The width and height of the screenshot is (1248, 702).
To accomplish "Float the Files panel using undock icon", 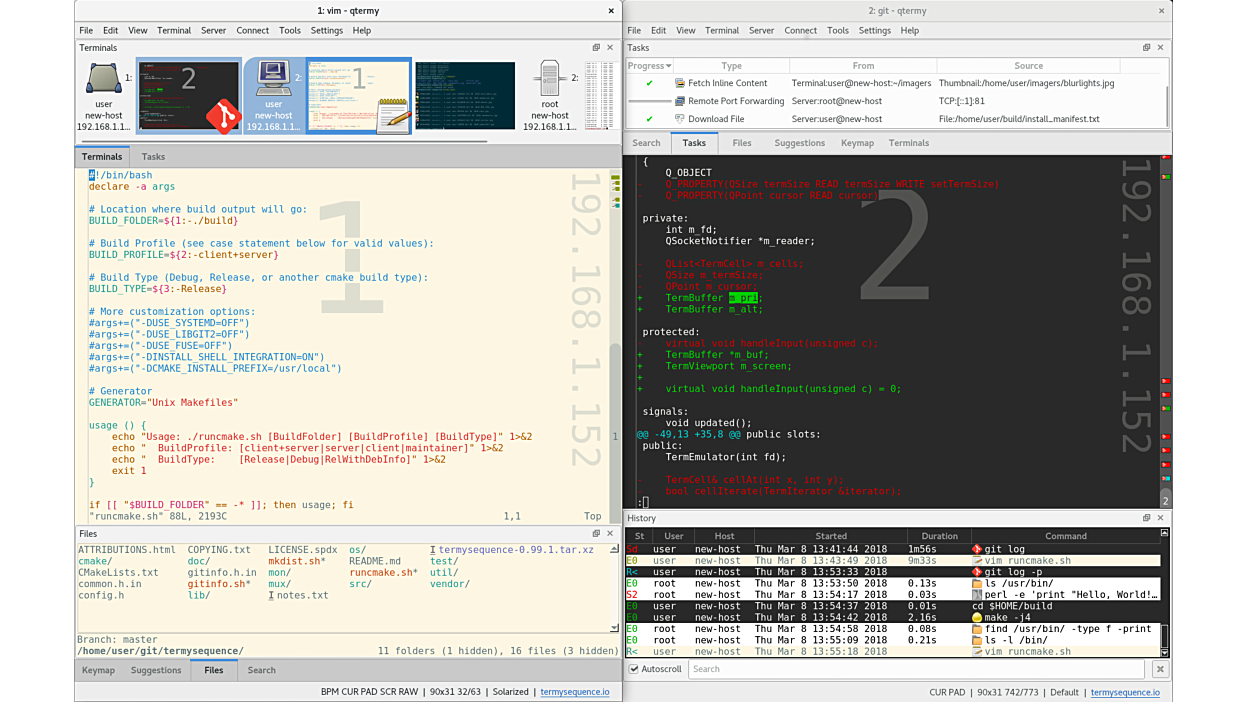I will pyautogui.click(x=596, y=534).
